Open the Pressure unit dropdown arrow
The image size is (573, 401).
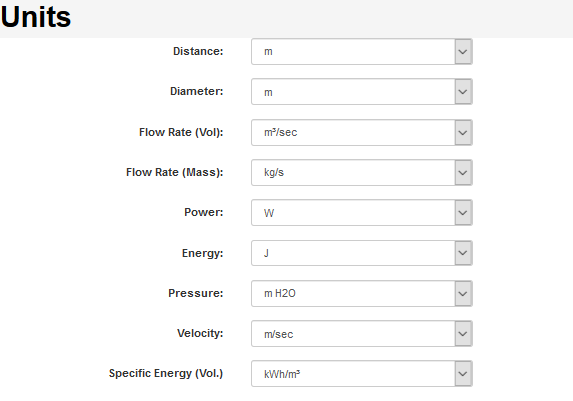pyautogui.click(x=463, y=294)
